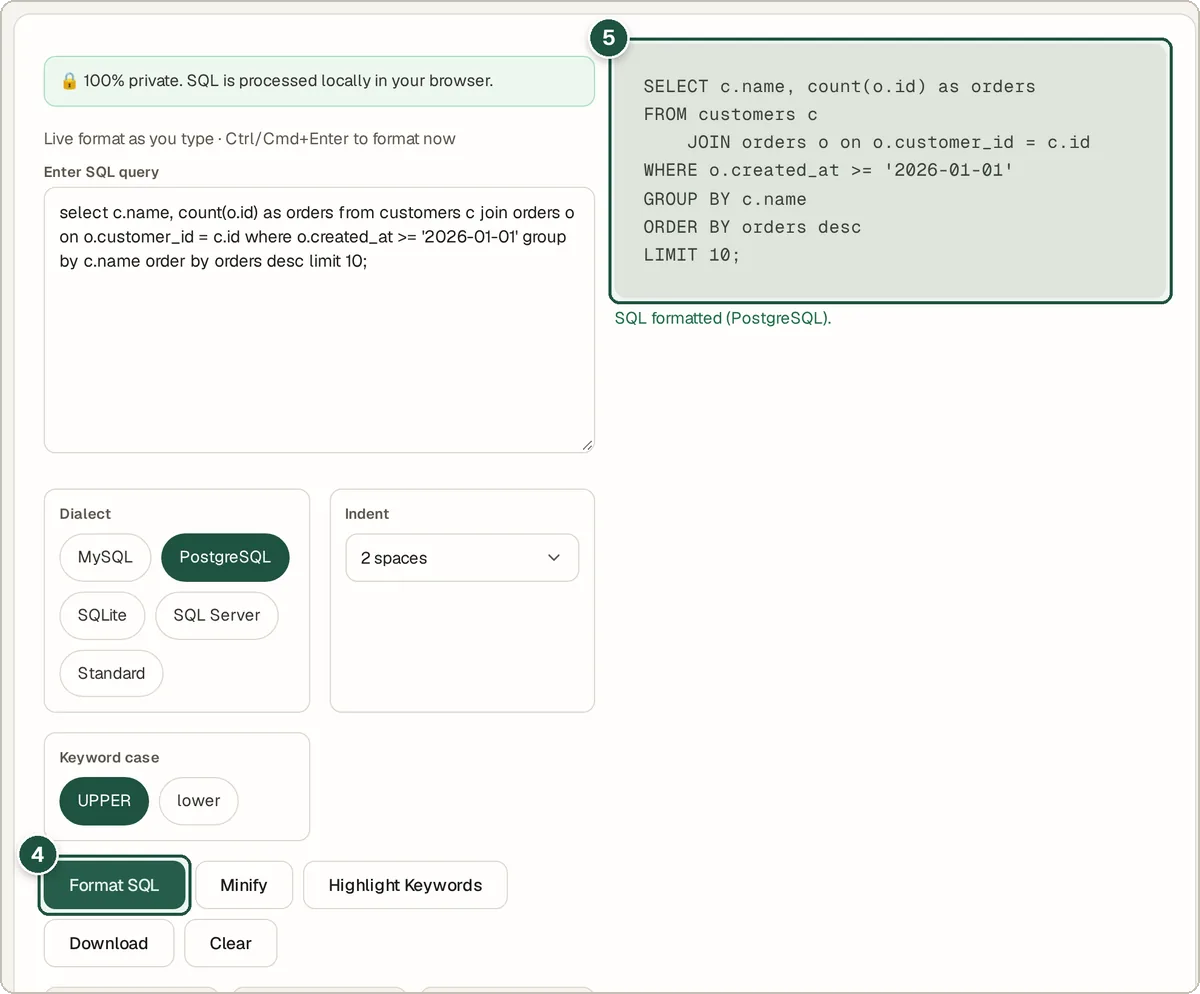Click the "FROM customers c" output line
The height and width of the screenshot is (994, 1200).
(x=731, y=114)
